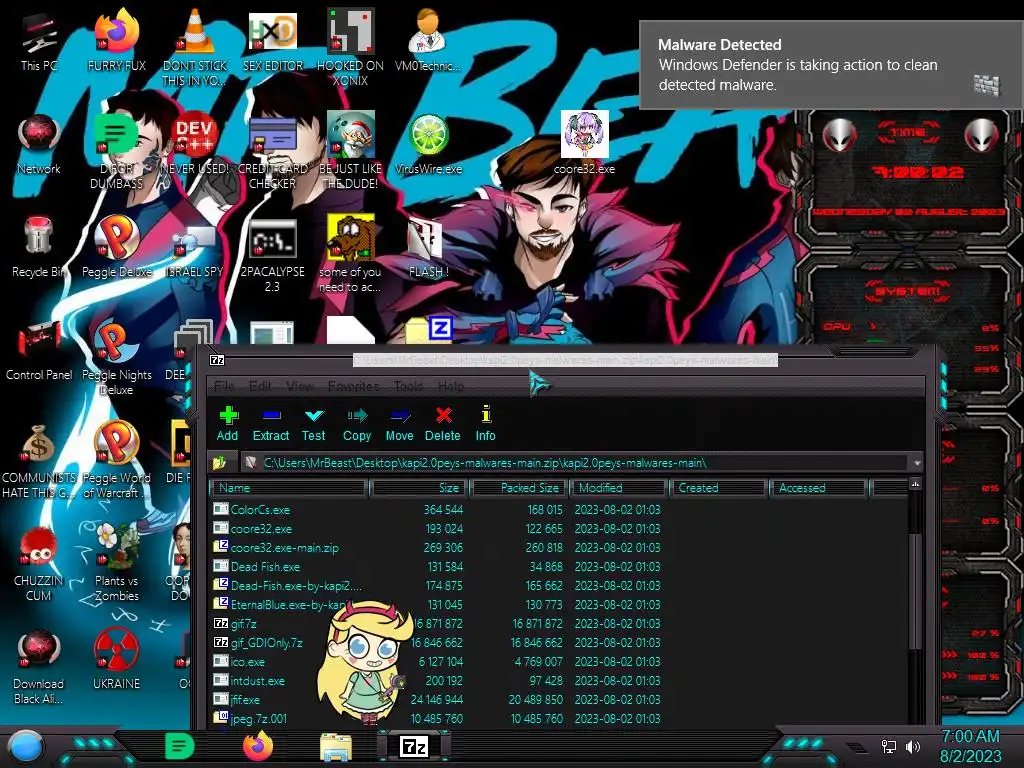Sort by the Packed Size column header
The width and height of the screenshot is (1024, 768).
(519, 488)
